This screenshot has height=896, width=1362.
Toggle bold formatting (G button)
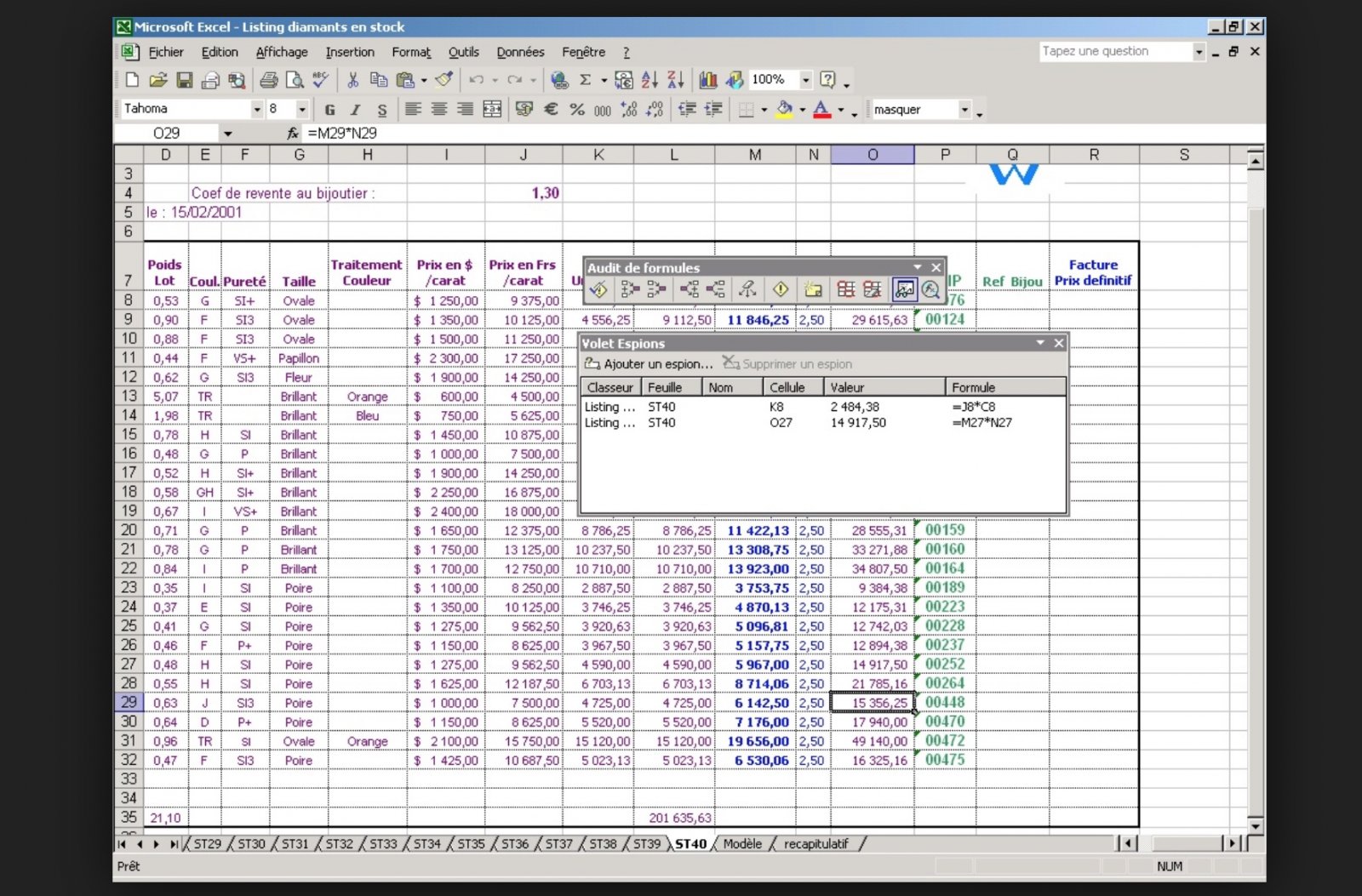pos(329,110)
